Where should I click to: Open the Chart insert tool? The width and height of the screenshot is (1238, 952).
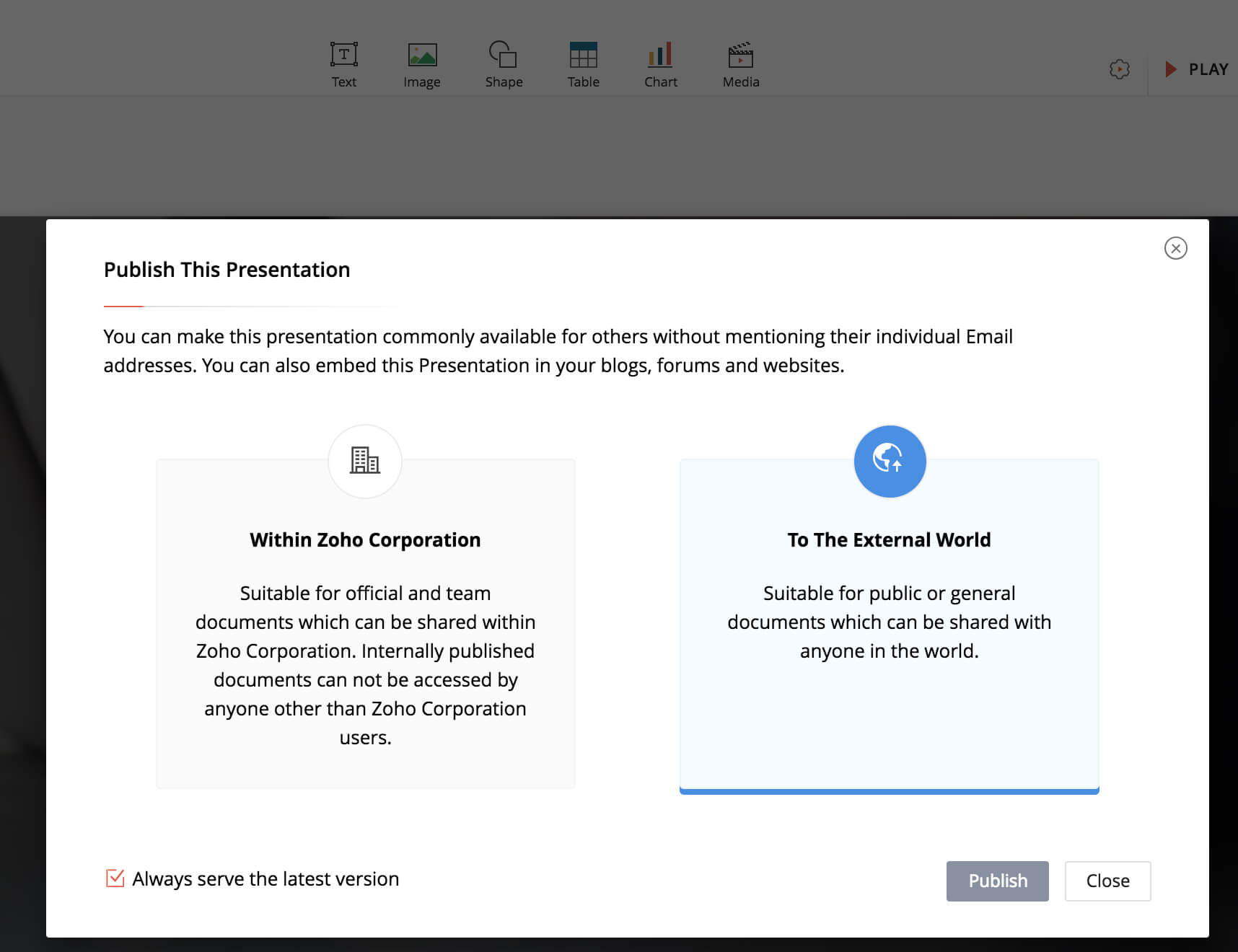(x=661, y=65)
